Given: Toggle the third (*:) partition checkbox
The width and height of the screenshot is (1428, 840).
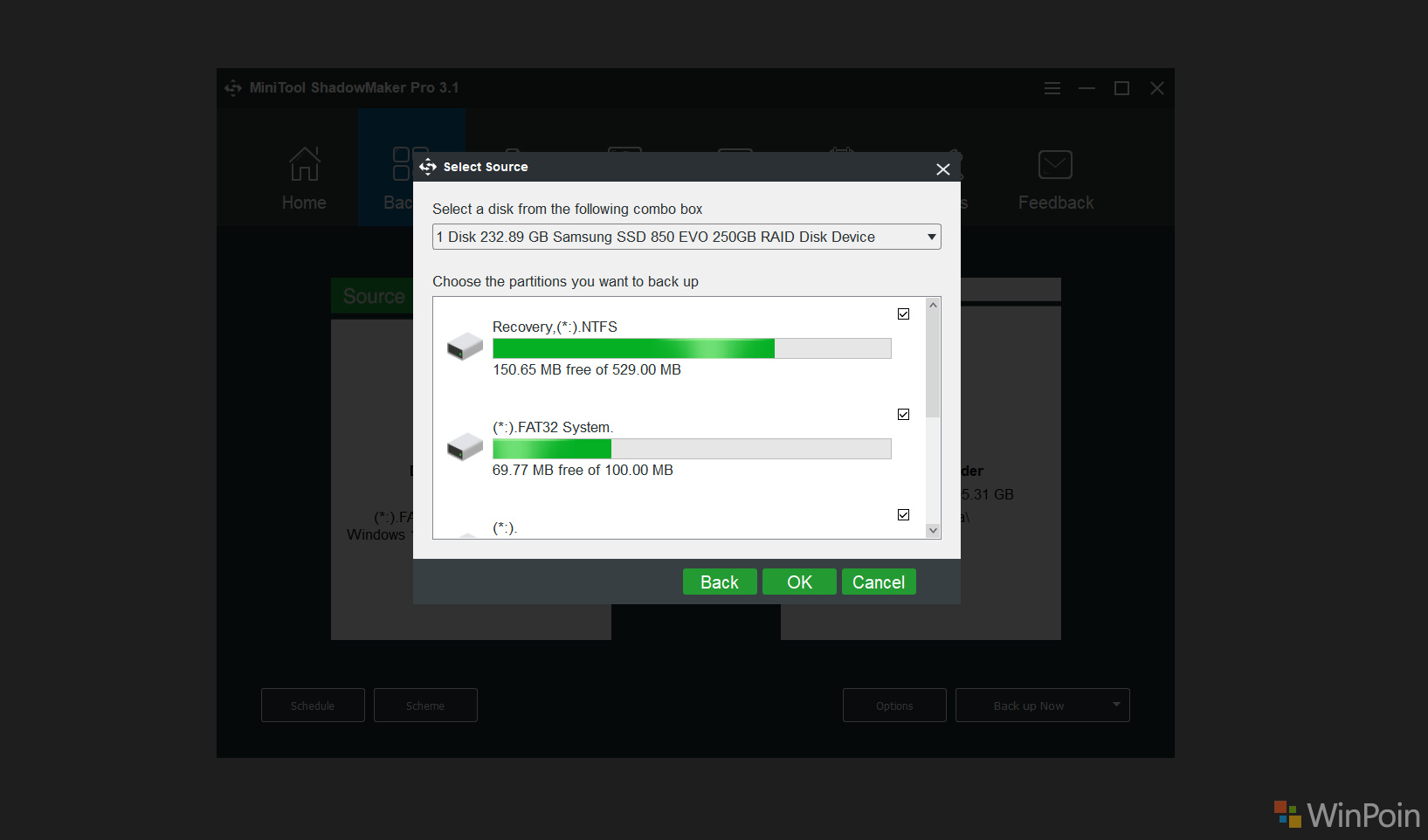Looking at the screenshot, I should click(903, 515).
